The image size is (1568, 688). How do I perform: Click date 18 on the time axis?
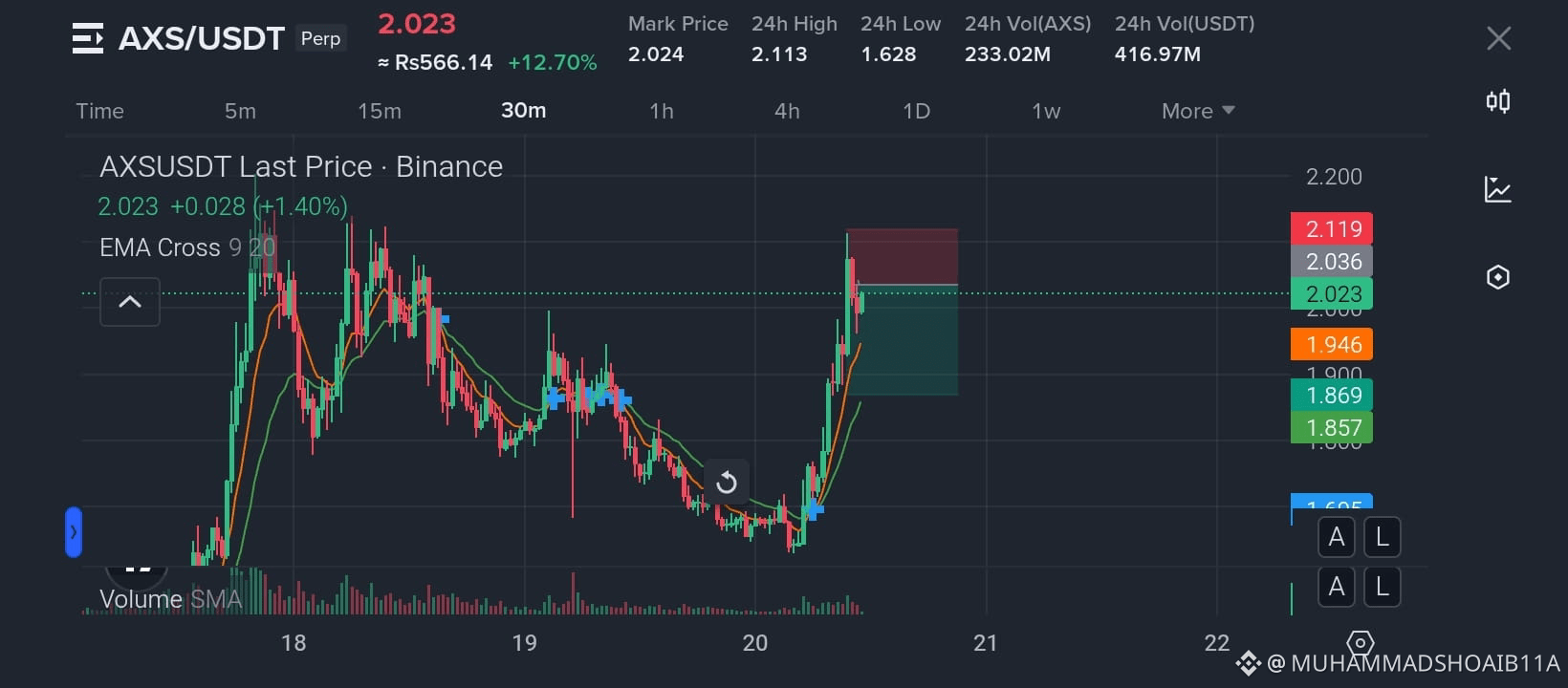point(294,643)
